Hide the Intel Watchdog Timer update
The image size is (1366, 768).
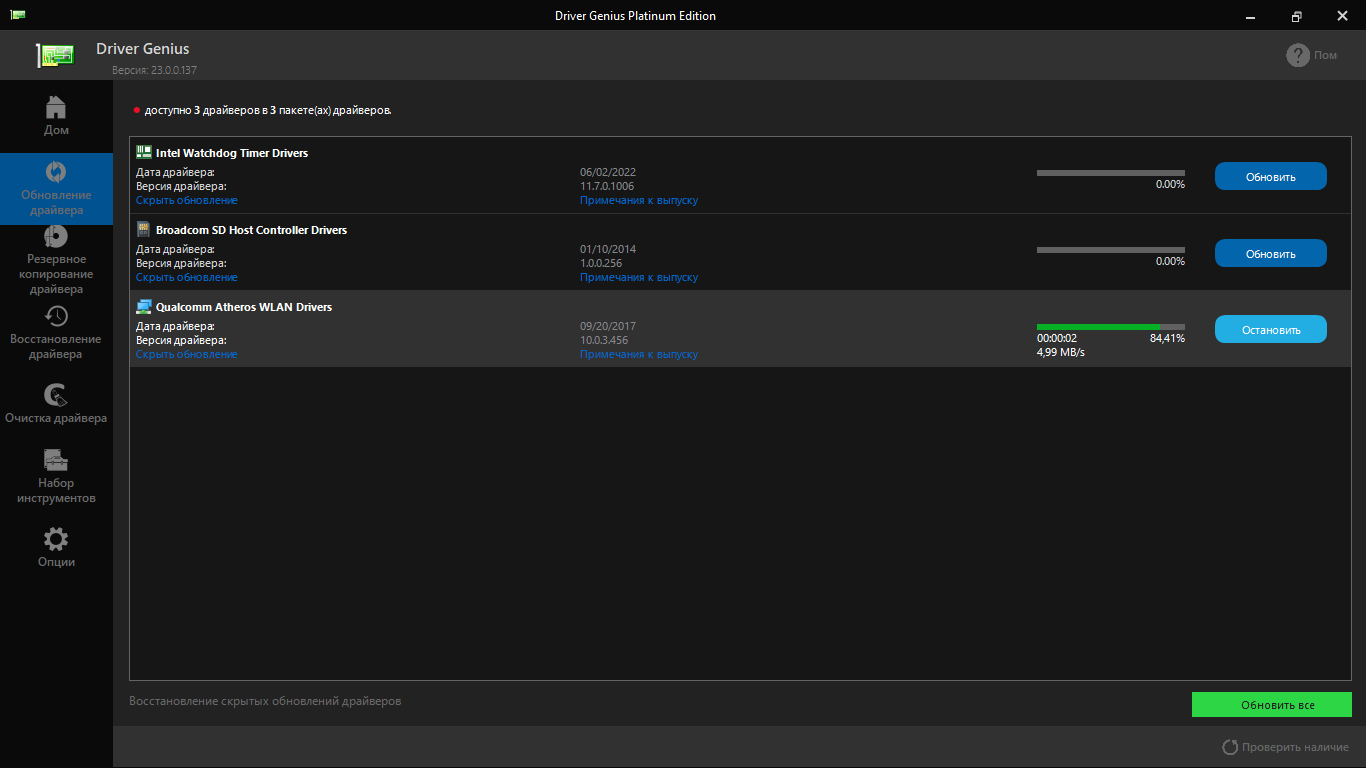(x=187, y=200)
